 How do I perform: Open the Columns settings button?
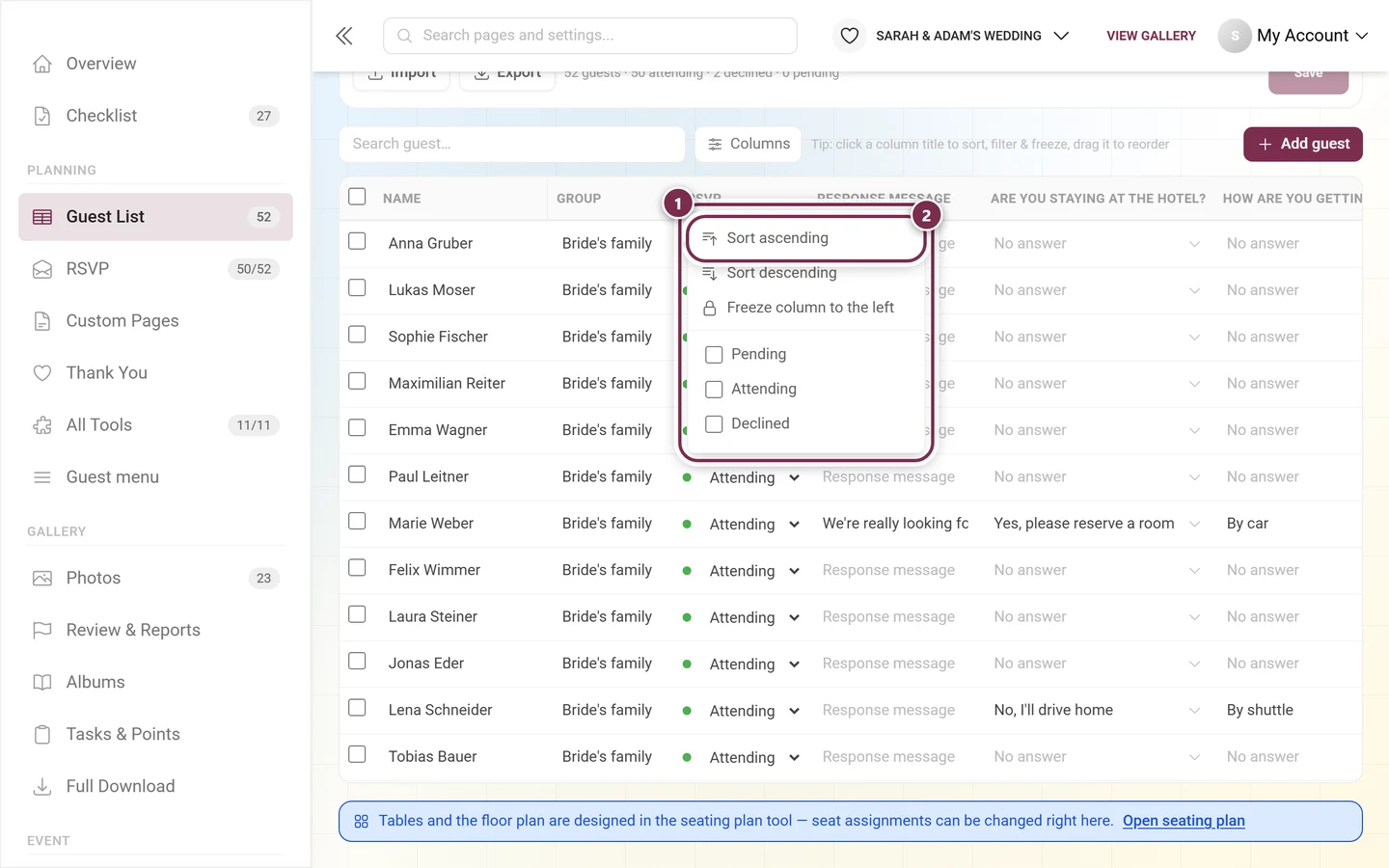749,145
